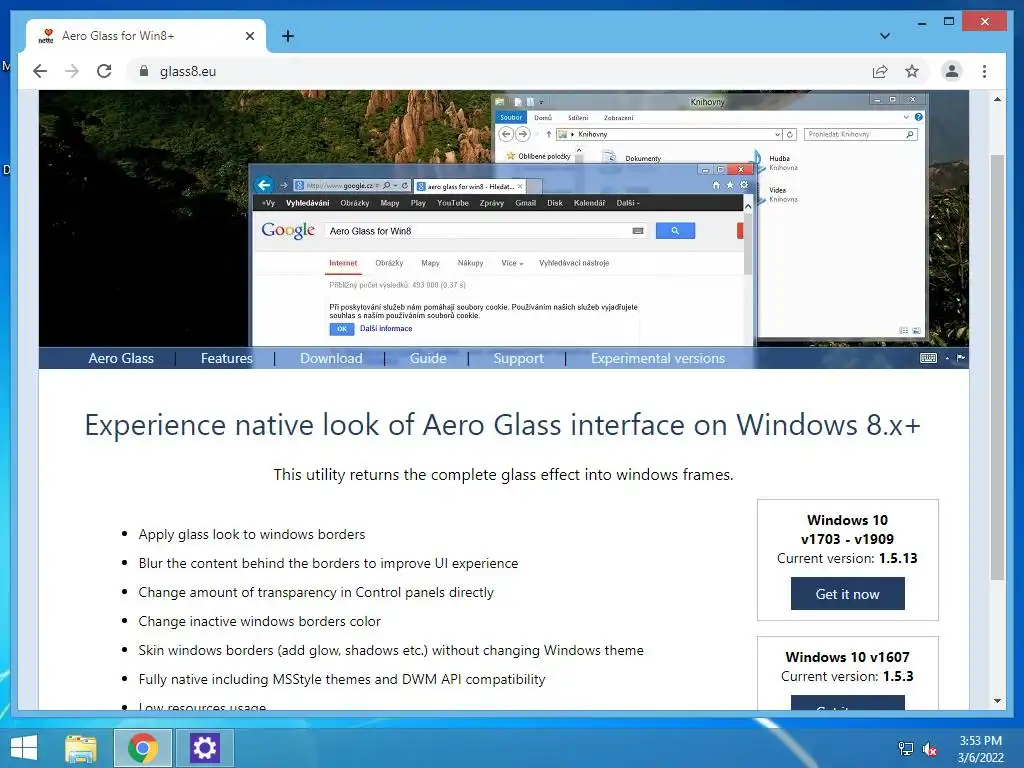Viewport: 1024px width, 768px height.
Task: Select the Aero Glass for Win8+ tab
Action: point(146,36)
